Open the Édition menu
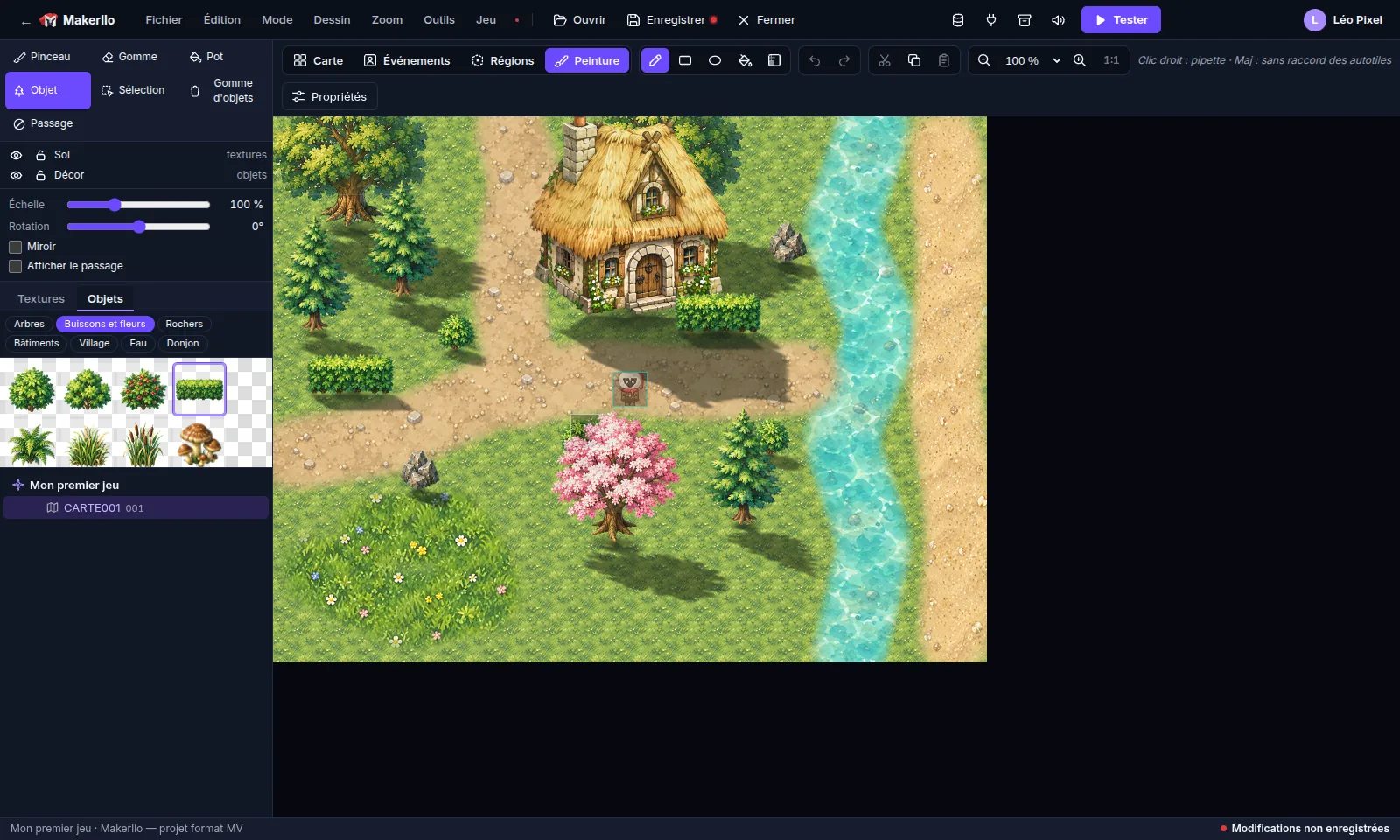 [x=222, y=19]
